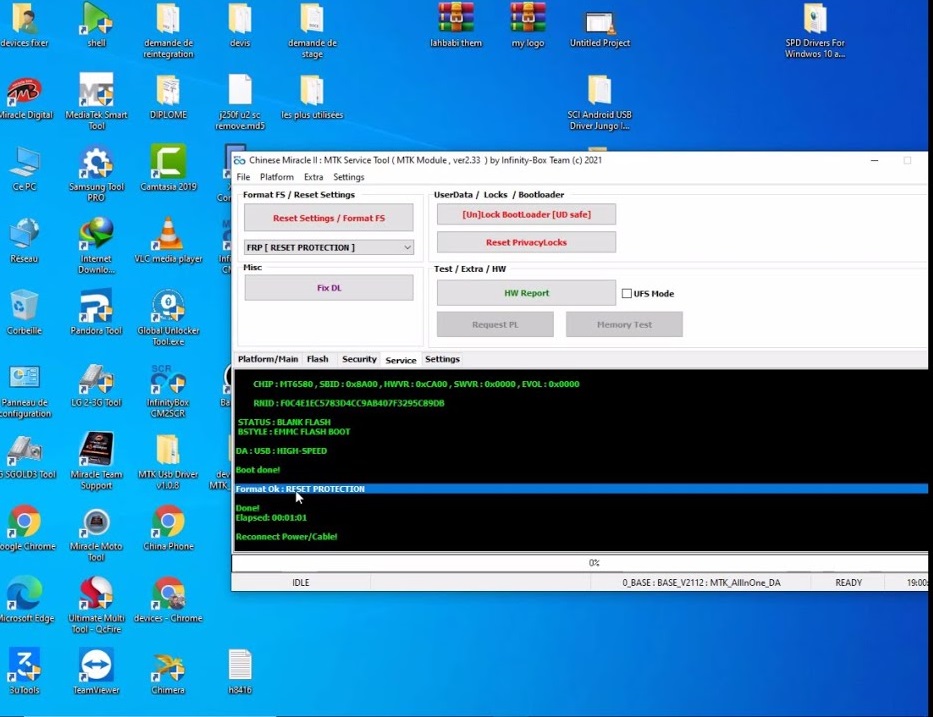Open the Pandora Tool desktop icon
Viewport: 933px width, 717px height.
(x=96, y=307)
